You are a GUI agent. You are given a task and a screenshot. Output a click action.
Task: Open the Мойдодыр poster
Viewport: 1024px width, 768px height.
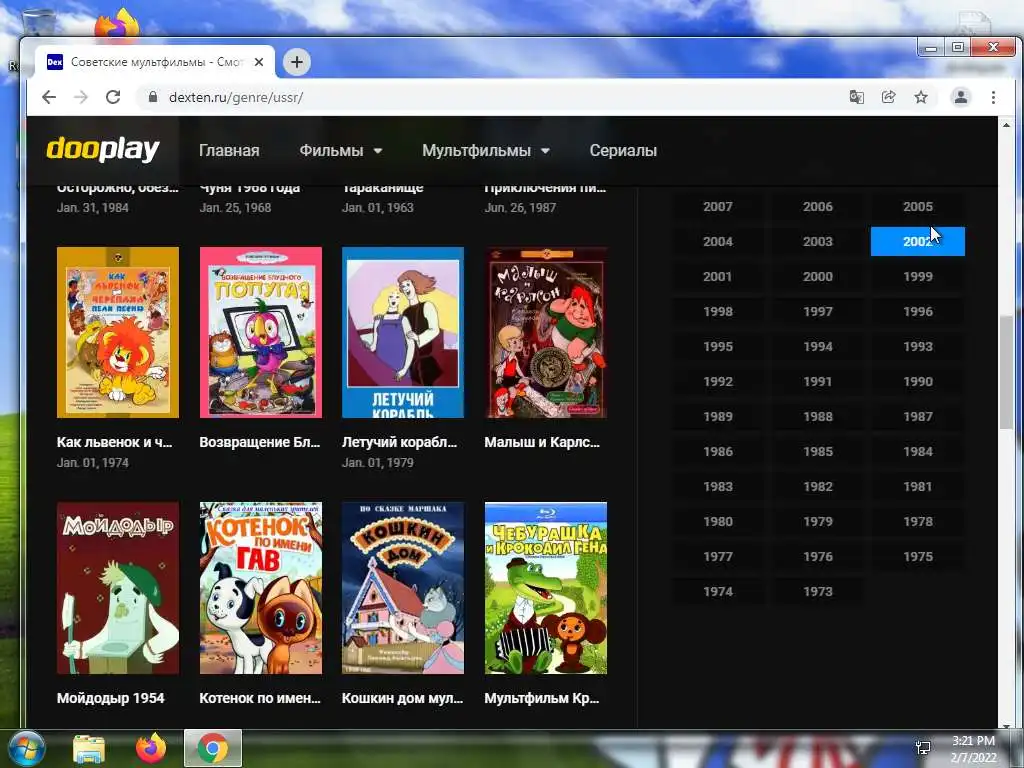coord(118,588)
